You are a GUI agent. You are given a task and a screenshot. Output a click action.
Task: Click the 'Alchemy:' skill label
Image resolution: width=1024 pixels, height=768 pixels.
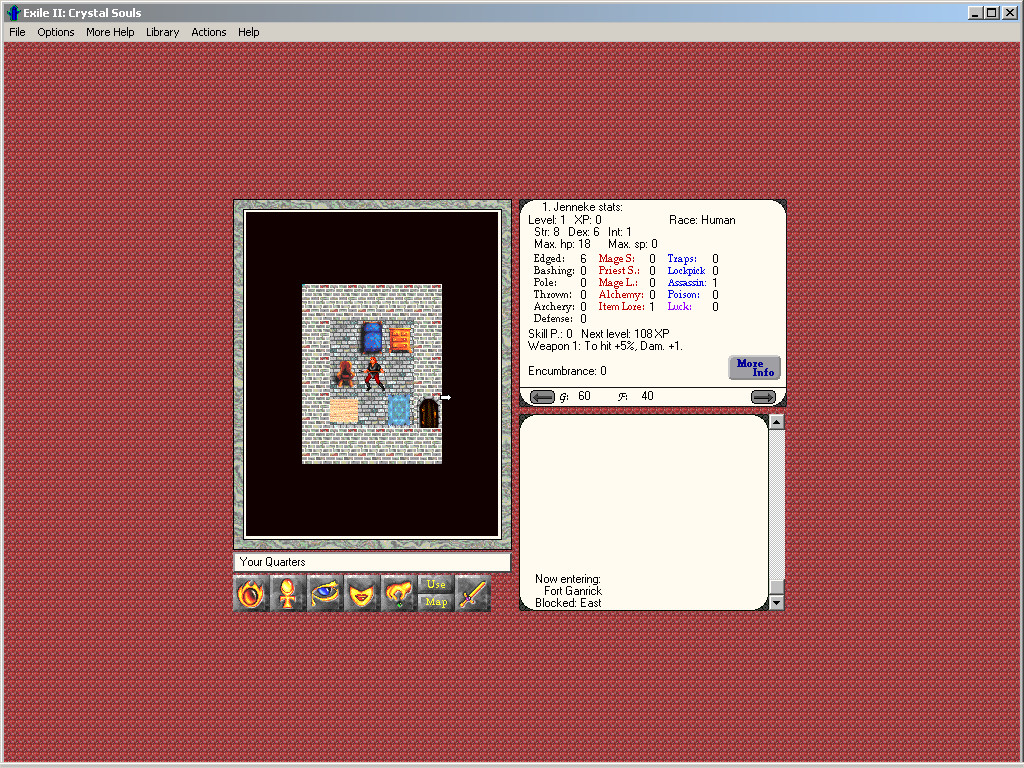click(620, 295)
